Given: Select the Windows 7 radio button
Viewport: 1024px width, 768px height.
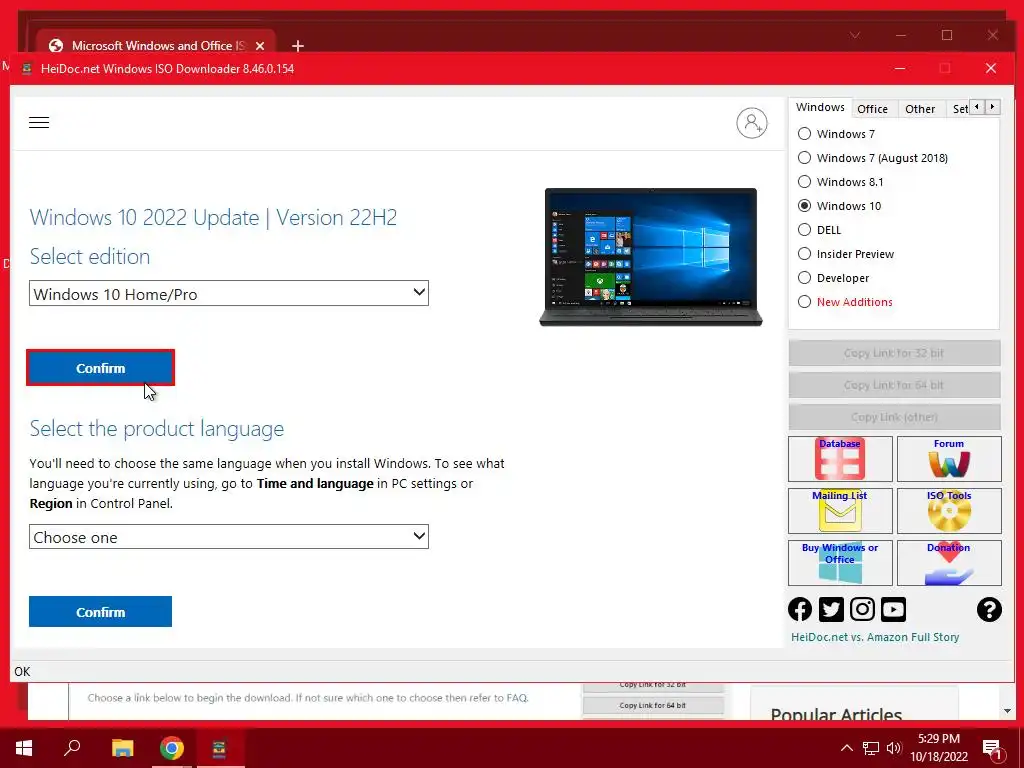Looking at the screenshot, I should 805,134.
